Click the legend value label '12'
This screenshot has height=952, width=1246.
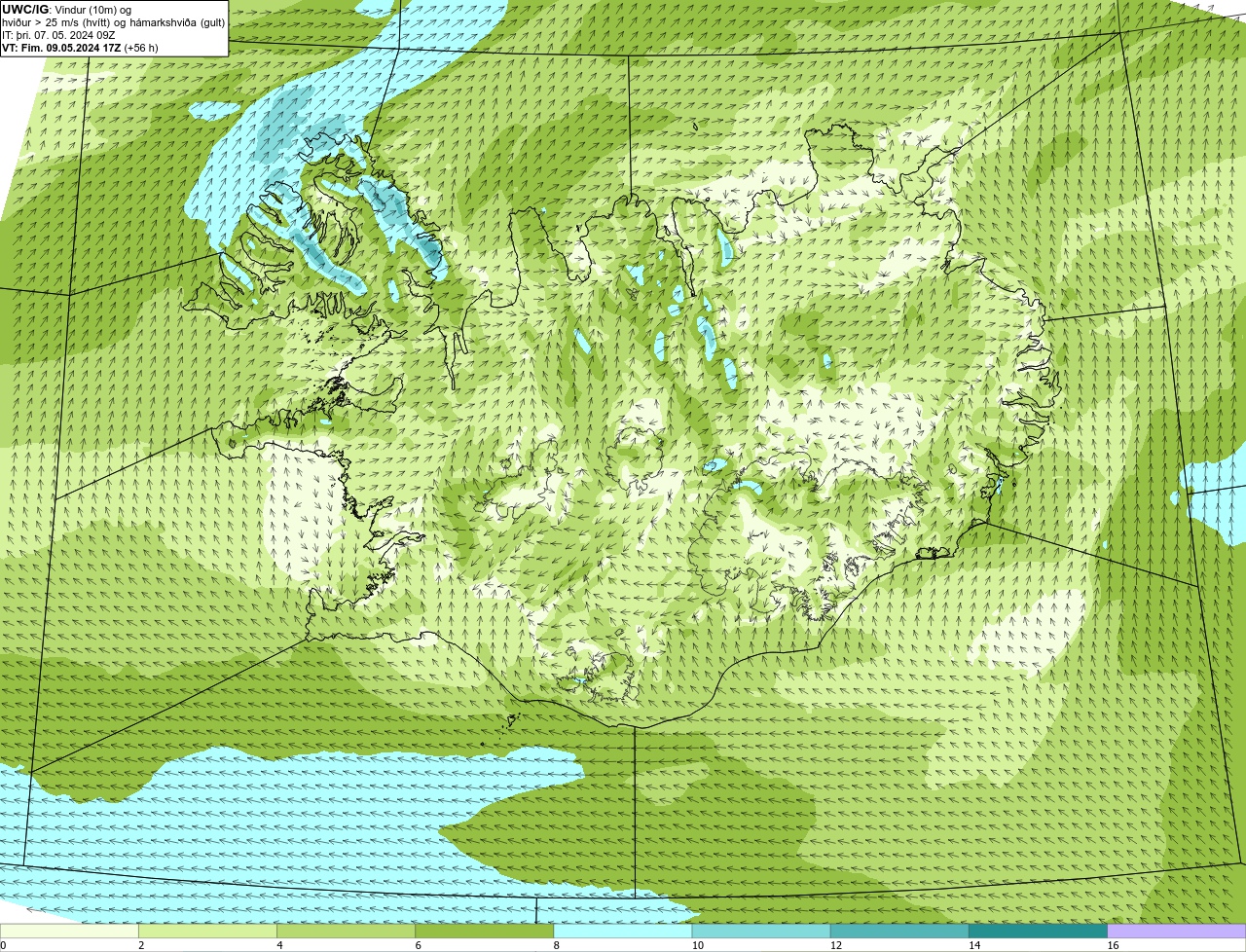click(x=835, y=945)
